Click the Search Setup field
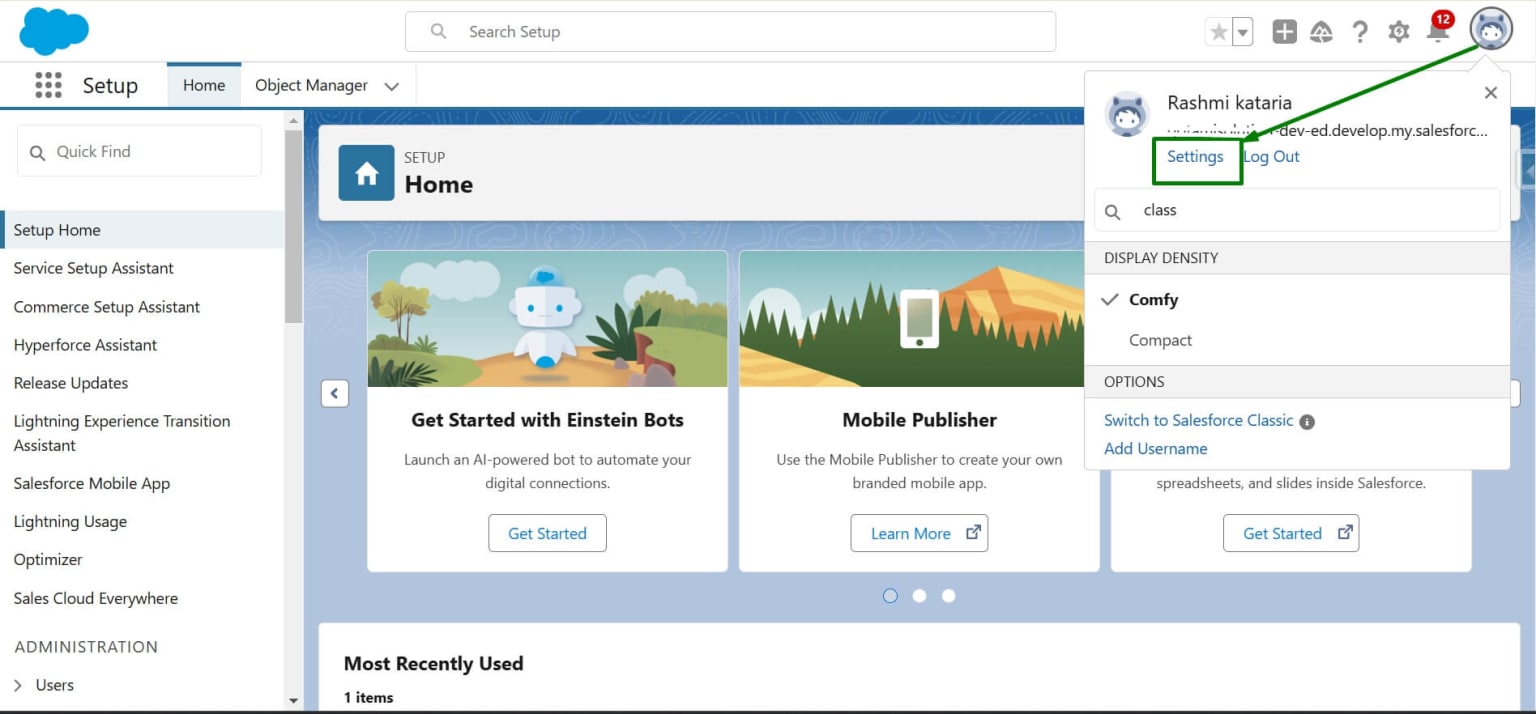 coord(730,32)
